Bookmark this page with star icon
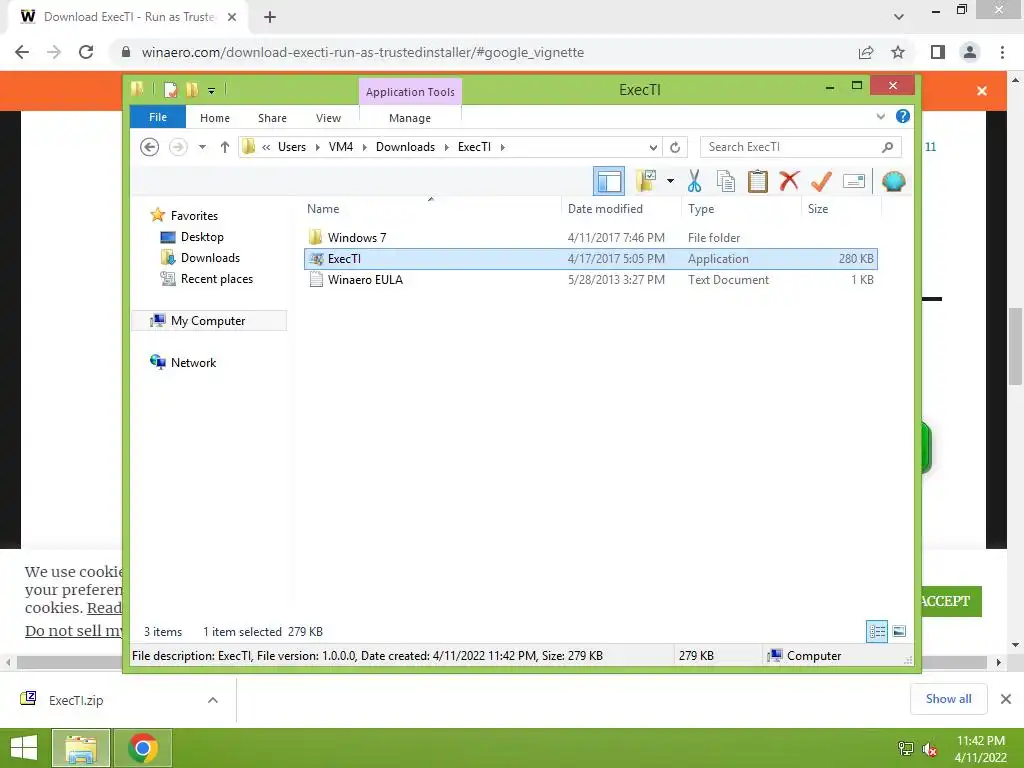Viewport: 1024px width, 768px height. [898, 52]
